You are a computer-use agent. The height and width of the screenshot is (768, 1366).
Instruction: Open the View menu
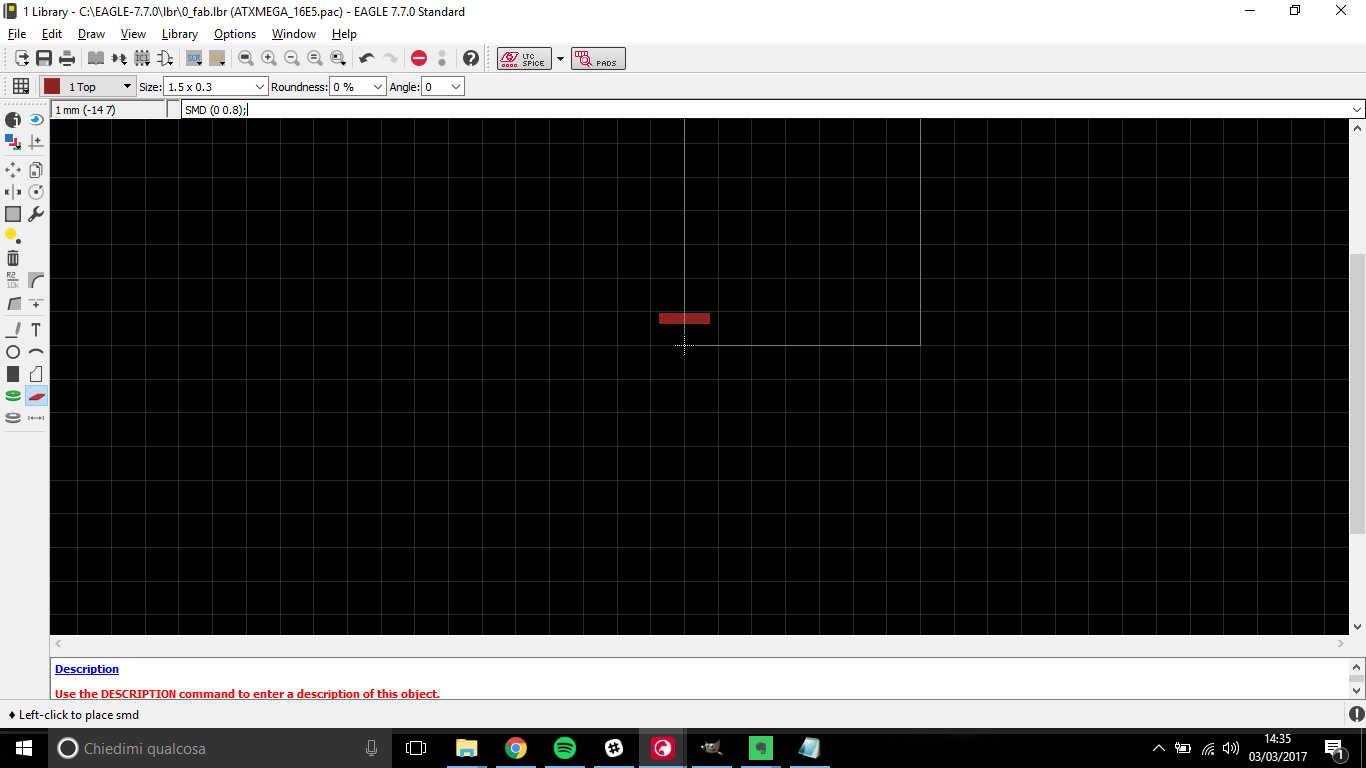pos(133,34)
